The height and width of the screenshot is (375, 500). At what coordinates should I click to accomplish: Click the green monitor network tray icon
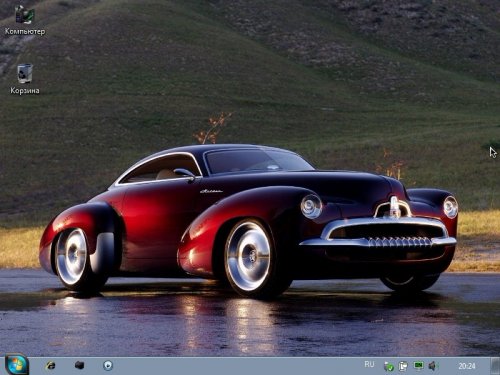418,366
